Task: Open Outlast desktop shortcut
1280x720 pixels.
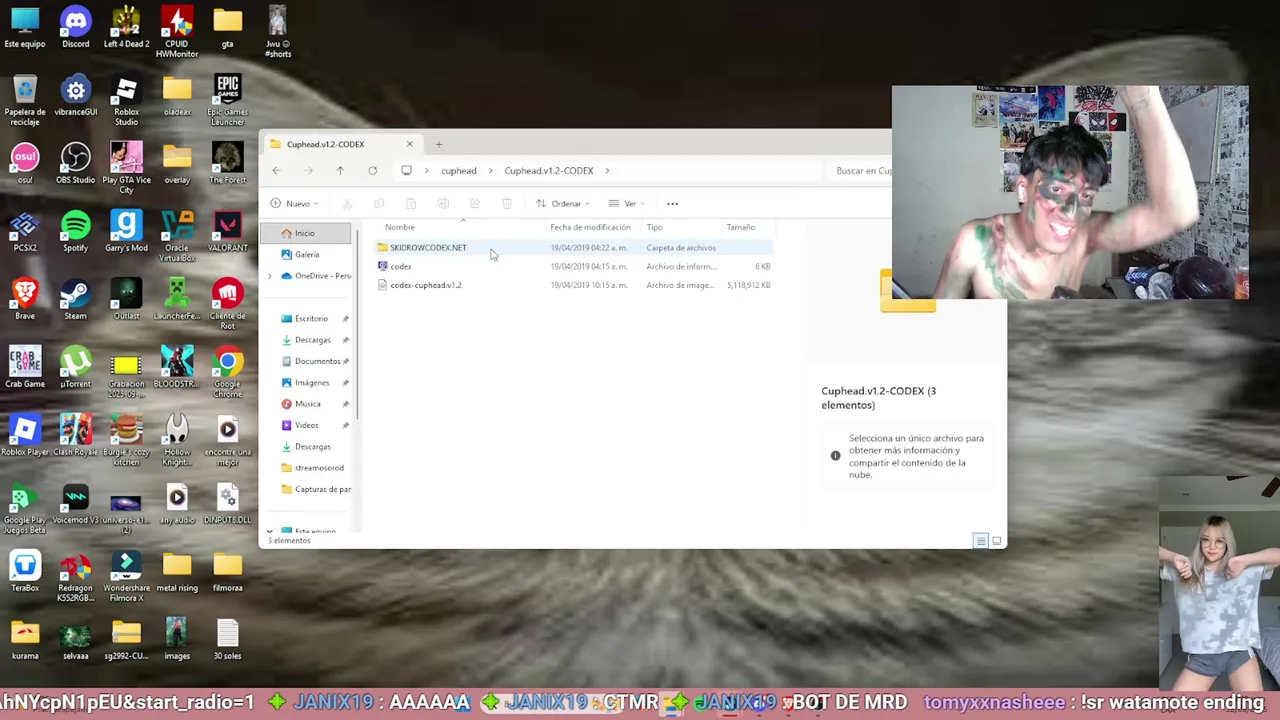Action: (x=126, y=299)
